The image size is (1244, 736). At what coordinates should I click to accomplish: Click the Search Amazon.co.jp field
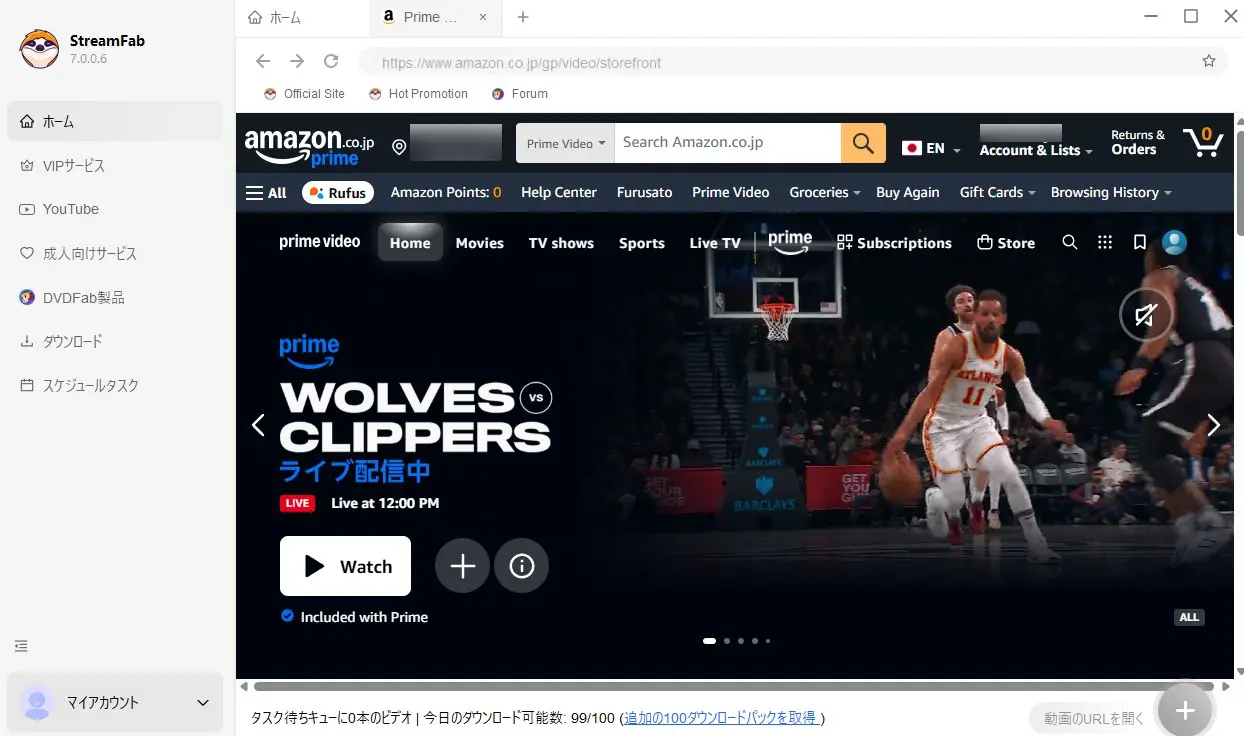727,143
